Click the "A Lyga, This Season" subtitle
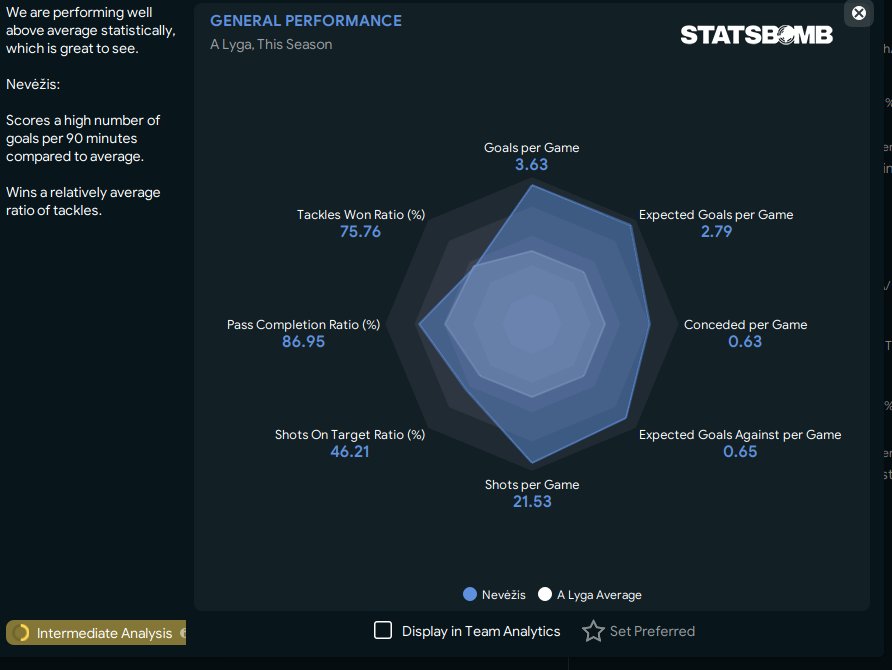The height and width of the screenshot is (670, 892). [x=271, y=45]
